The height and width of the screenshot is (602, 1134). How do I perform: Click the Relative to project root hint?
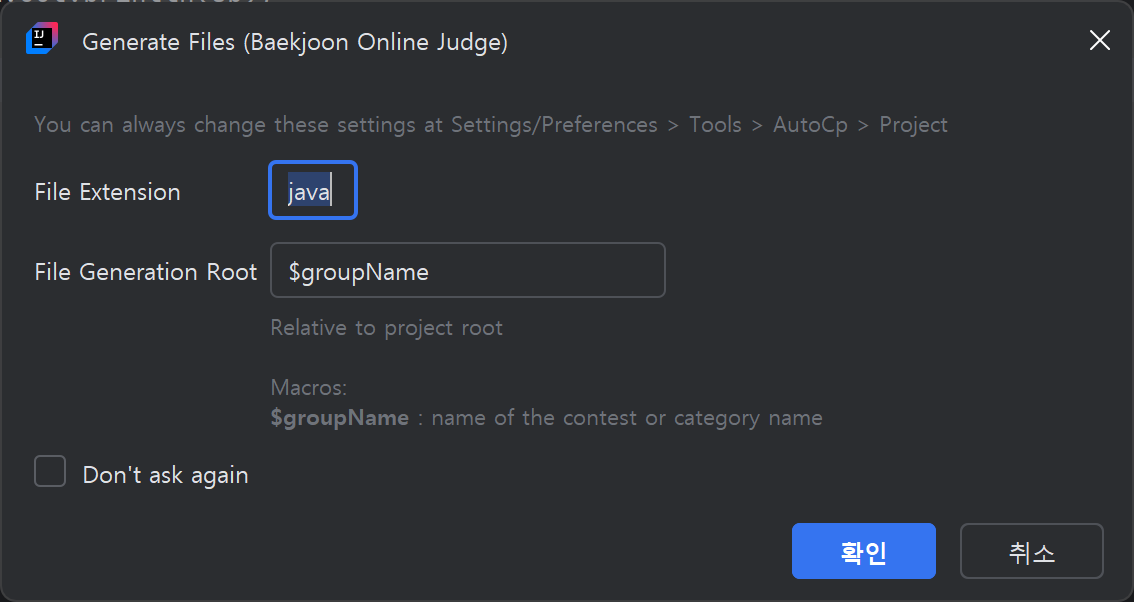click(386, 328)
